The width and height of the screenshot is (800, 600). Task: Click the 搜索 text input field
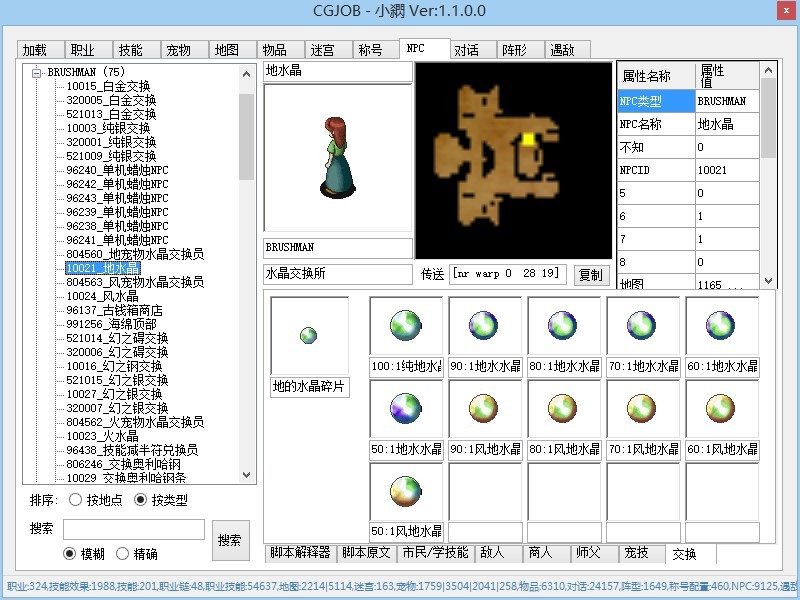133,529
